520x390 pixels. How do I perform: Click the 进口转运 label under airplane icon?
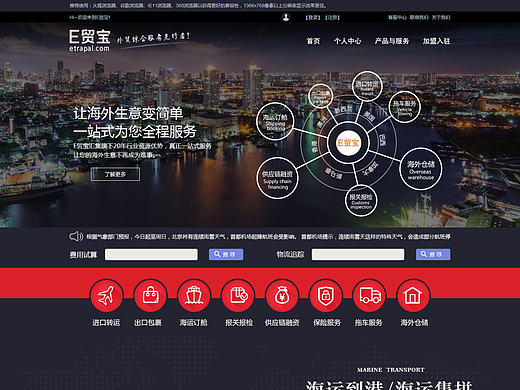click(x=106, y=323)
